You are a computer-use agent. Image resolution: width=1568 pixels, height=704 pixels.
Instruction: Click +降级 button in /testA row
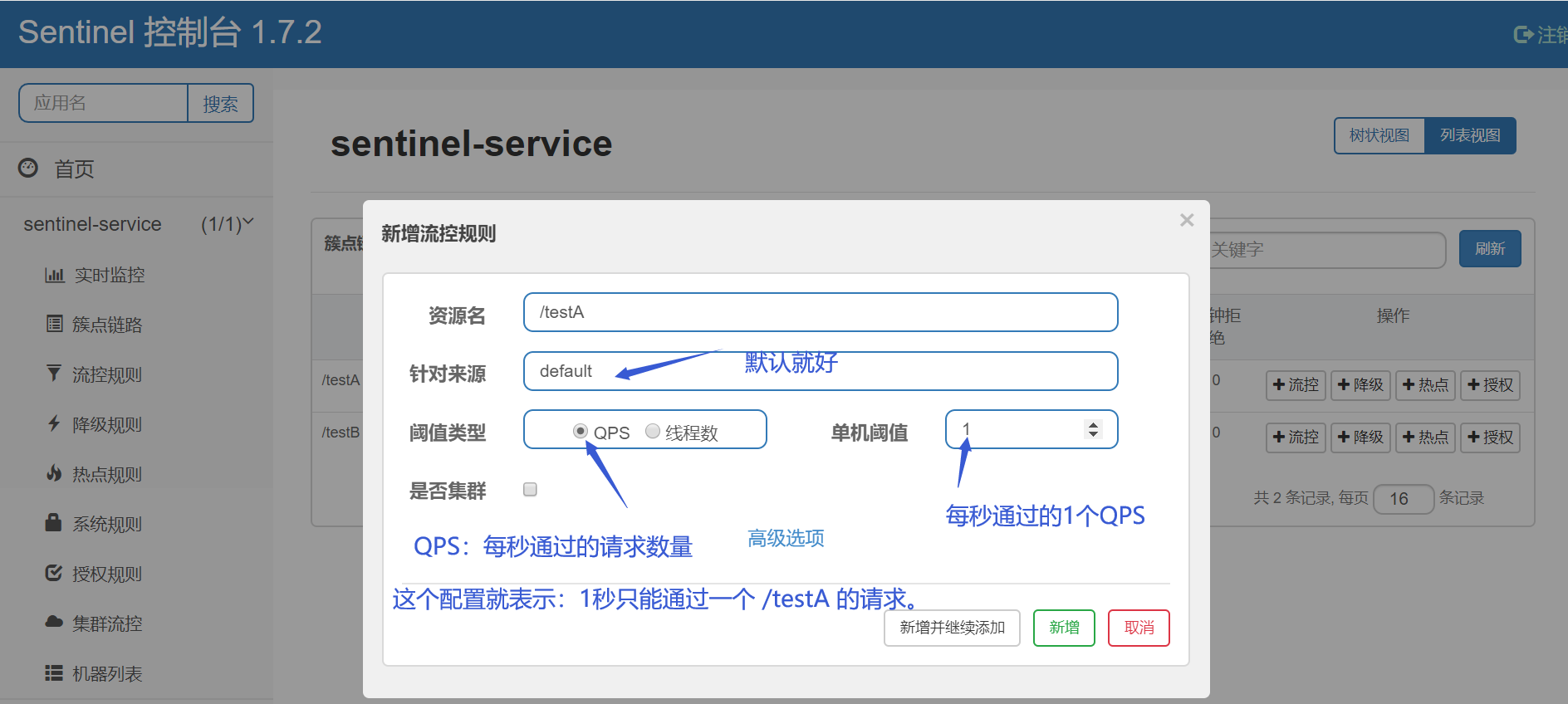(x=1360, y=385)
